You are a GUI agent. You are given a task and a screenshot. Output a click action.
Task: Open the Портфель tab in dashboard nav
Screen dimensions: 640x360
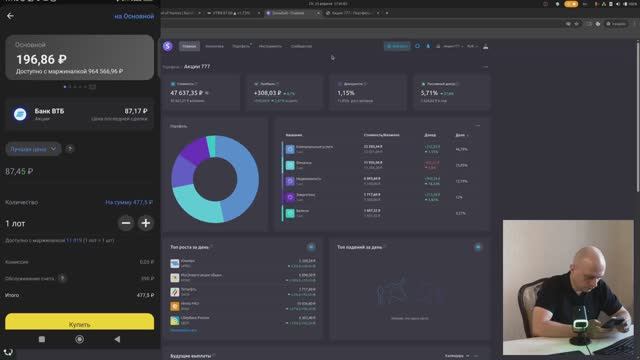[x=241, y=47]
